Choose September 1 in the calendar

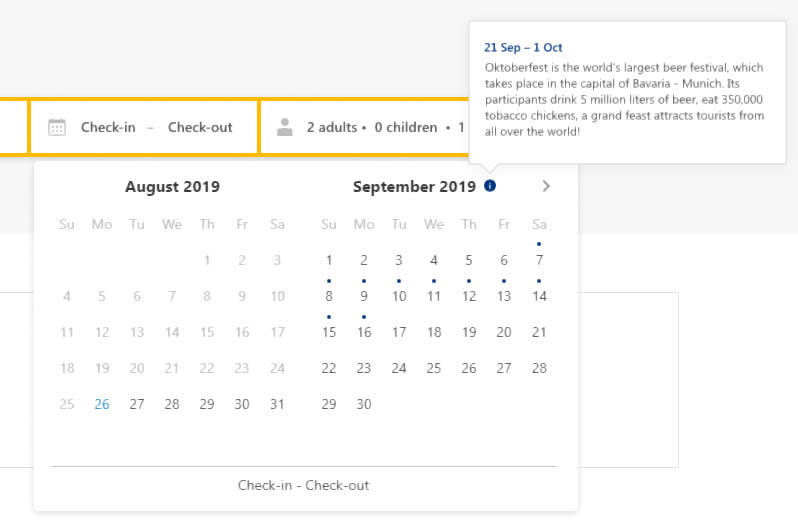[329, 260]
